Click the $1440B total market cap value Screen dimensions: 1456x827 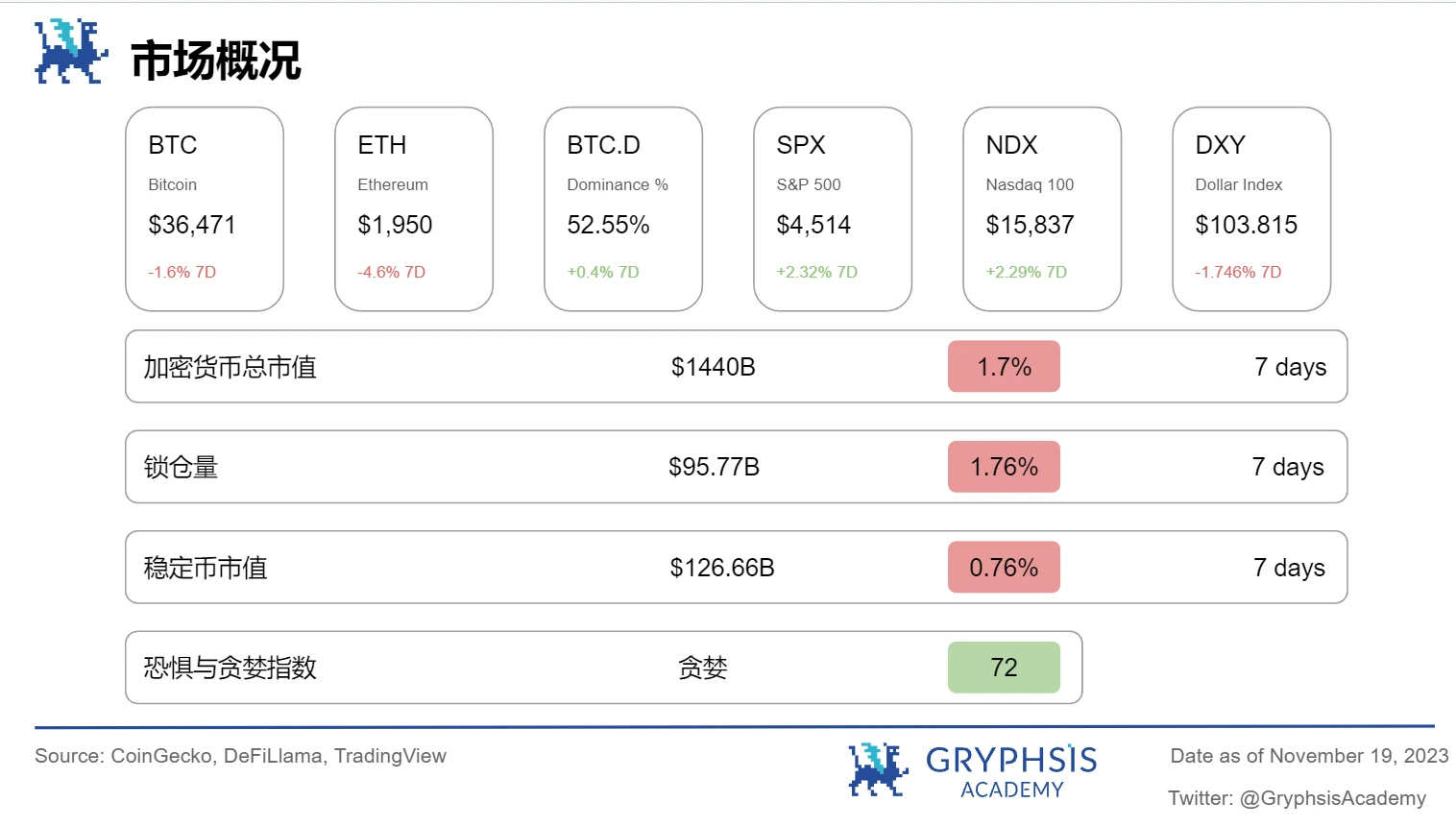point(713,367)
